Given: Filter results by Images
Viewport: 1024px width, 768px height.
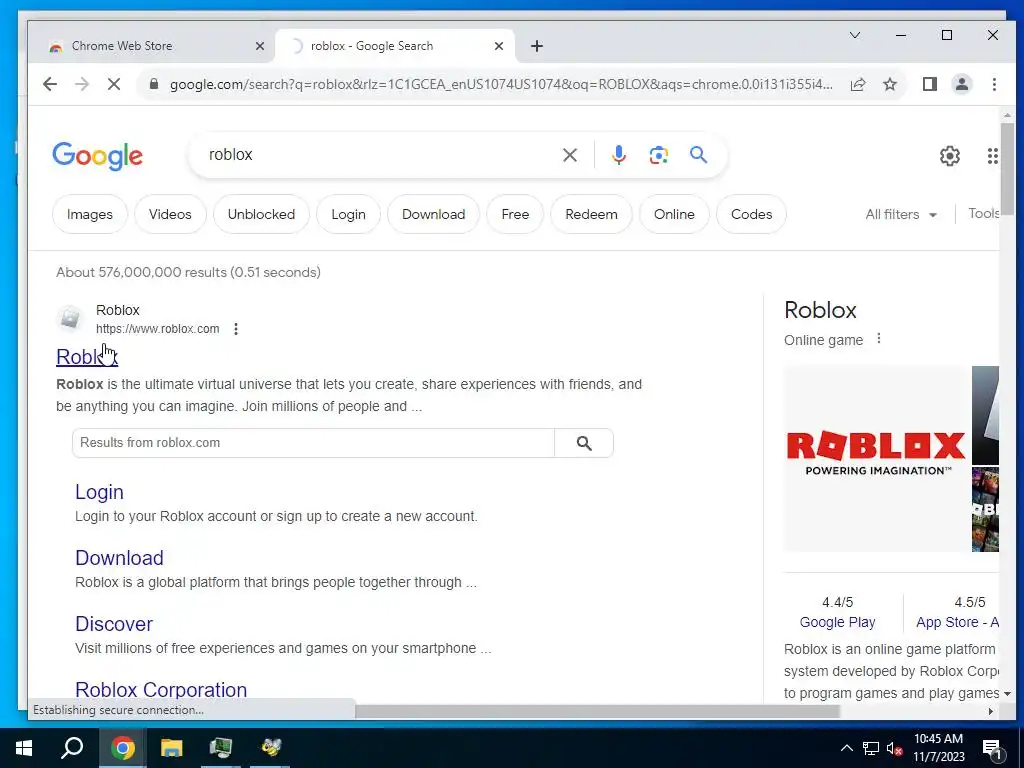Looking at the screenshot, I should pyautogui.click(x=89, y=214).
